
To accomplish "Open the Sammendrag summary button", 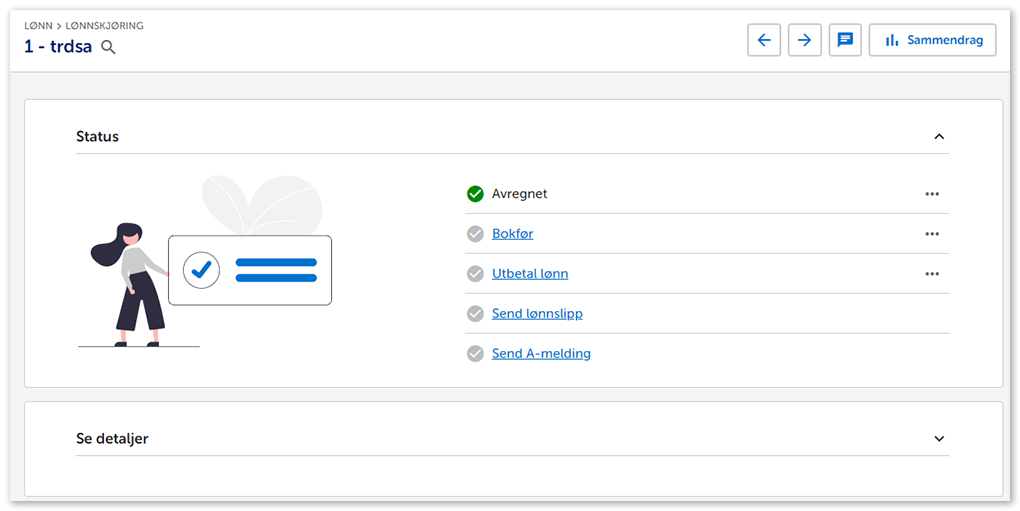I will pyautogui.click(x=932, y=40).
